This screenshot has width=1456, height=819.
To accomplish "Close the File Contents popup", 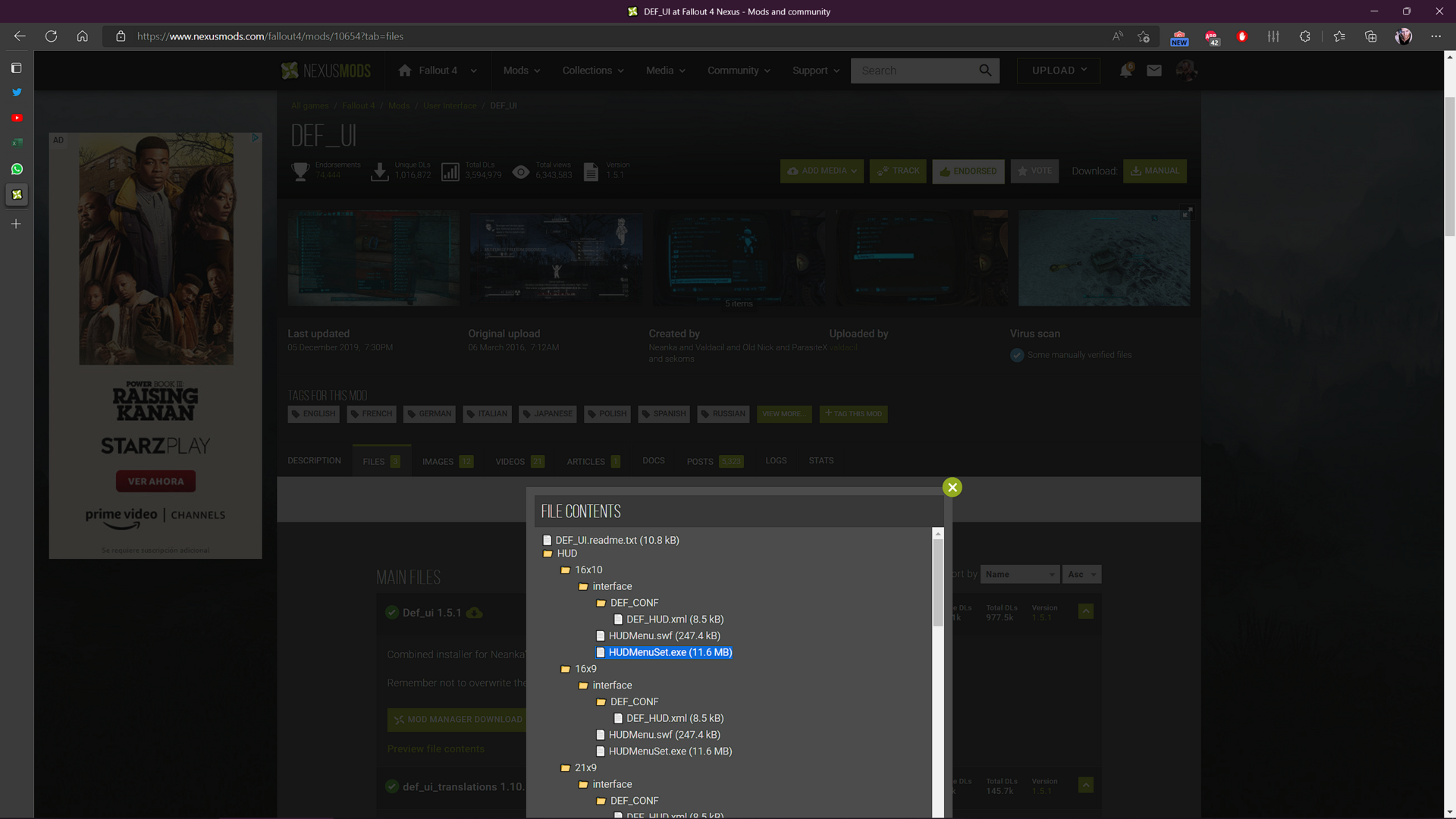I will click(952, 487).
